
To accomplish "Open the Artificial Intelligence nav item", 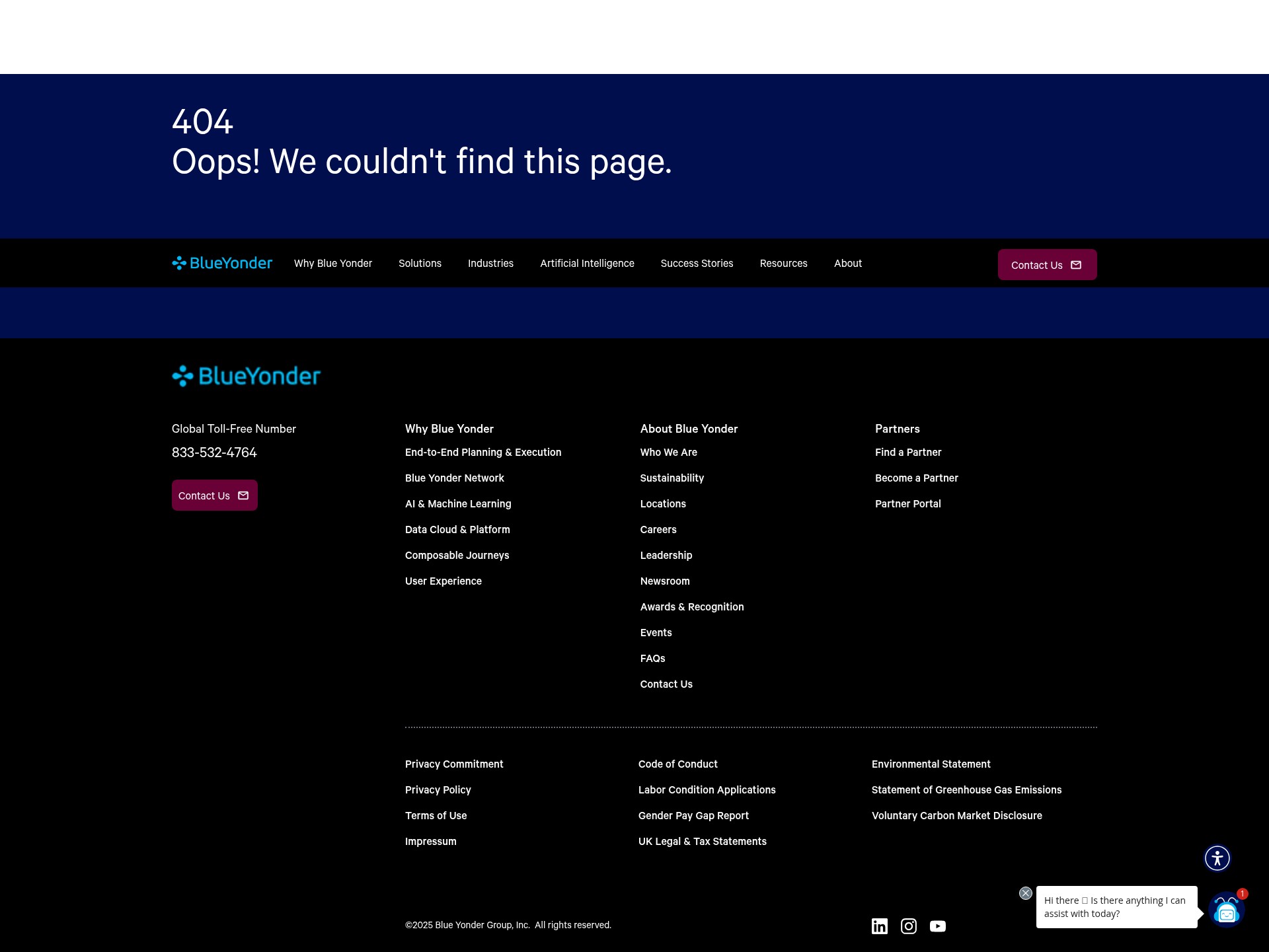I will tap(587, 263).
